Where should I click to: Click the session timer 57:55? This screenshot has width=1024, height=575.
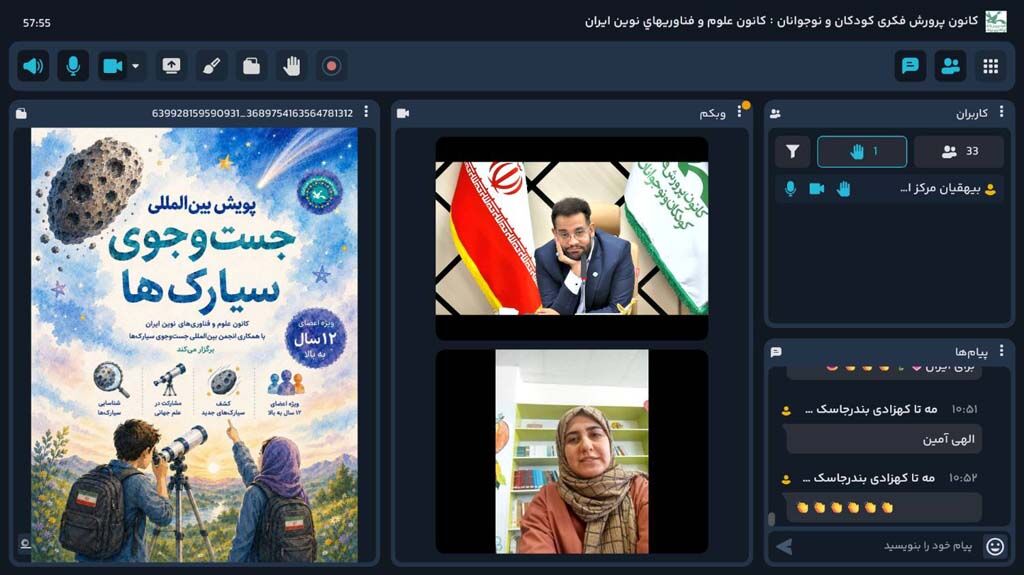pos(37,23)
